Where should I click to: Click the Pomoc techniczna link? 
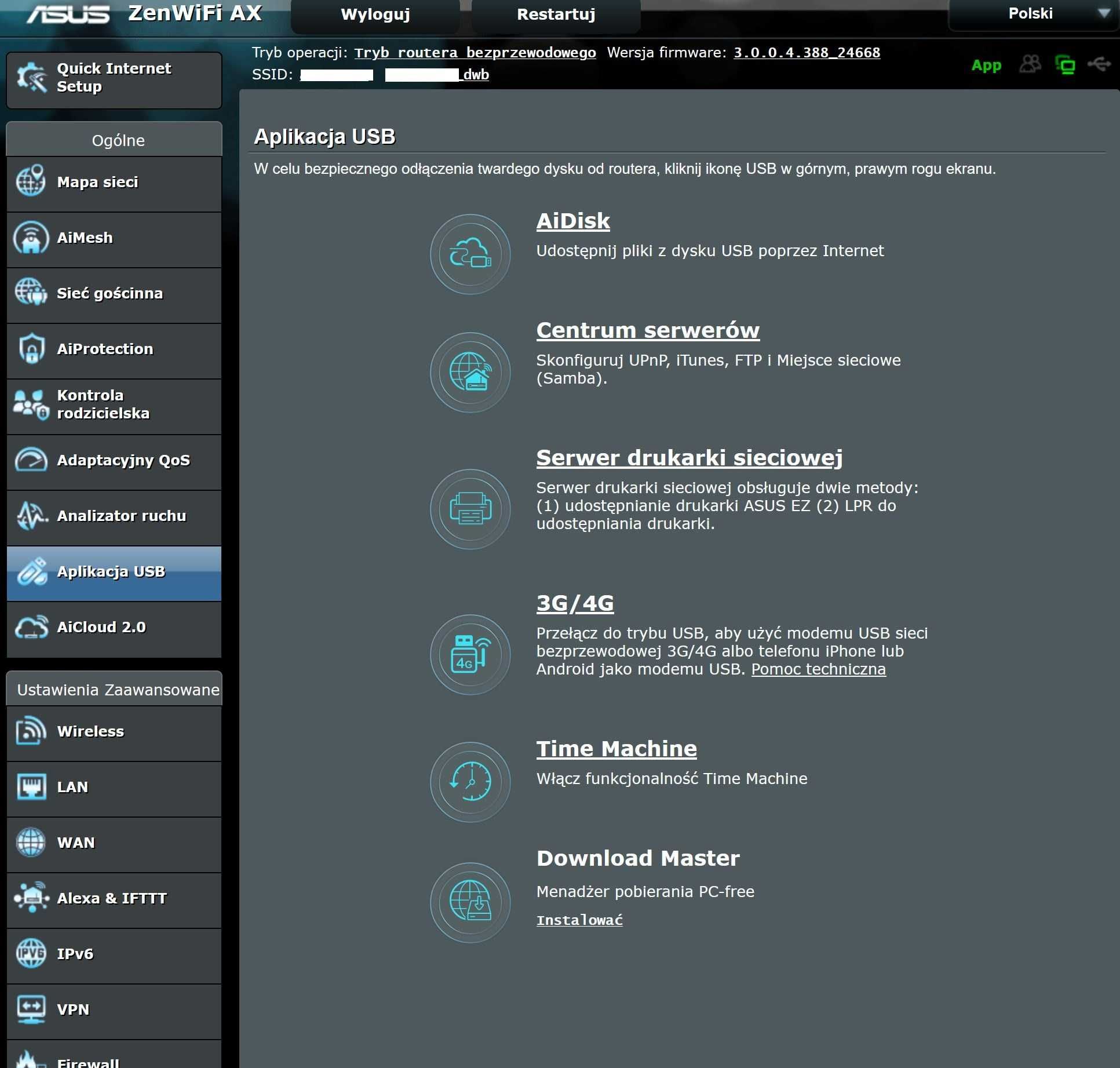point(818,669)
